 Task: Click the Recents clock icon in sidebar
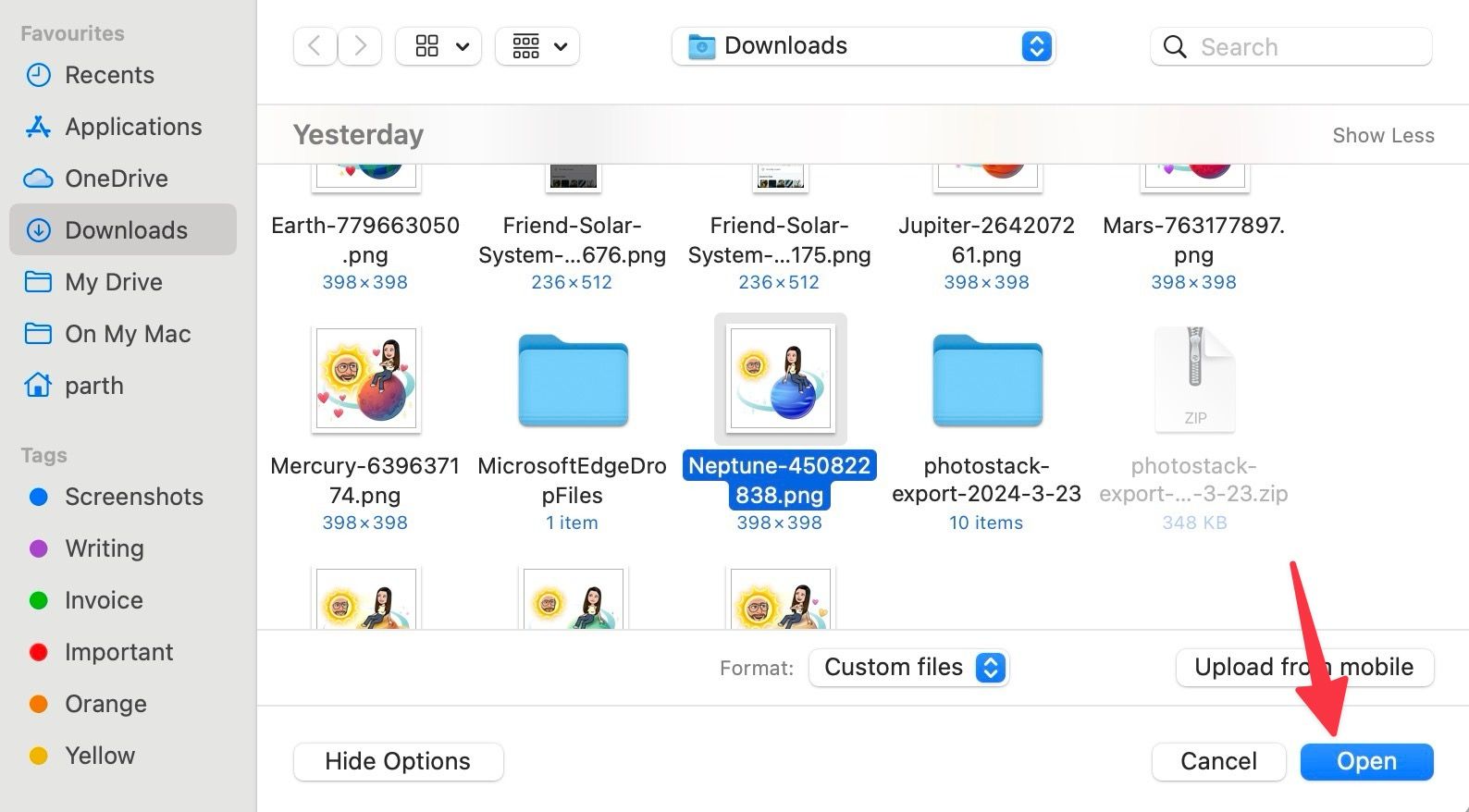(x=38, y=75)
